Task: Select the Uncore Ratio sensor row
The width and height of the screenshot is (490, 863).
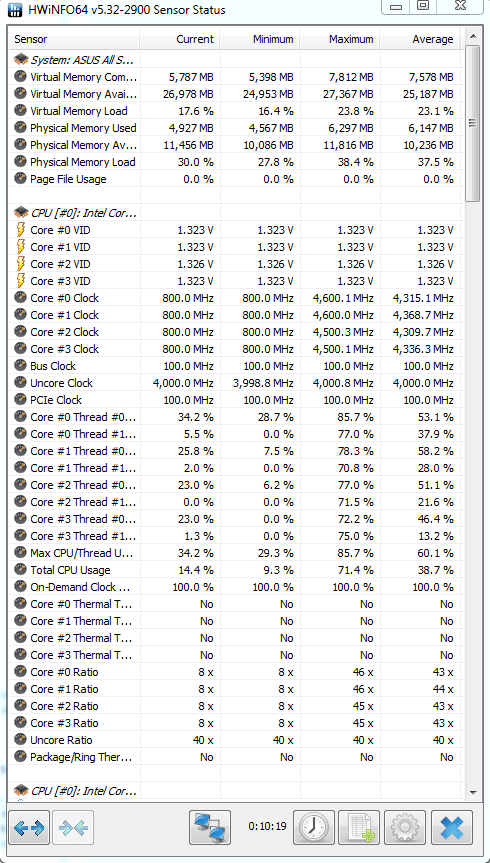Action: (235, 740)
